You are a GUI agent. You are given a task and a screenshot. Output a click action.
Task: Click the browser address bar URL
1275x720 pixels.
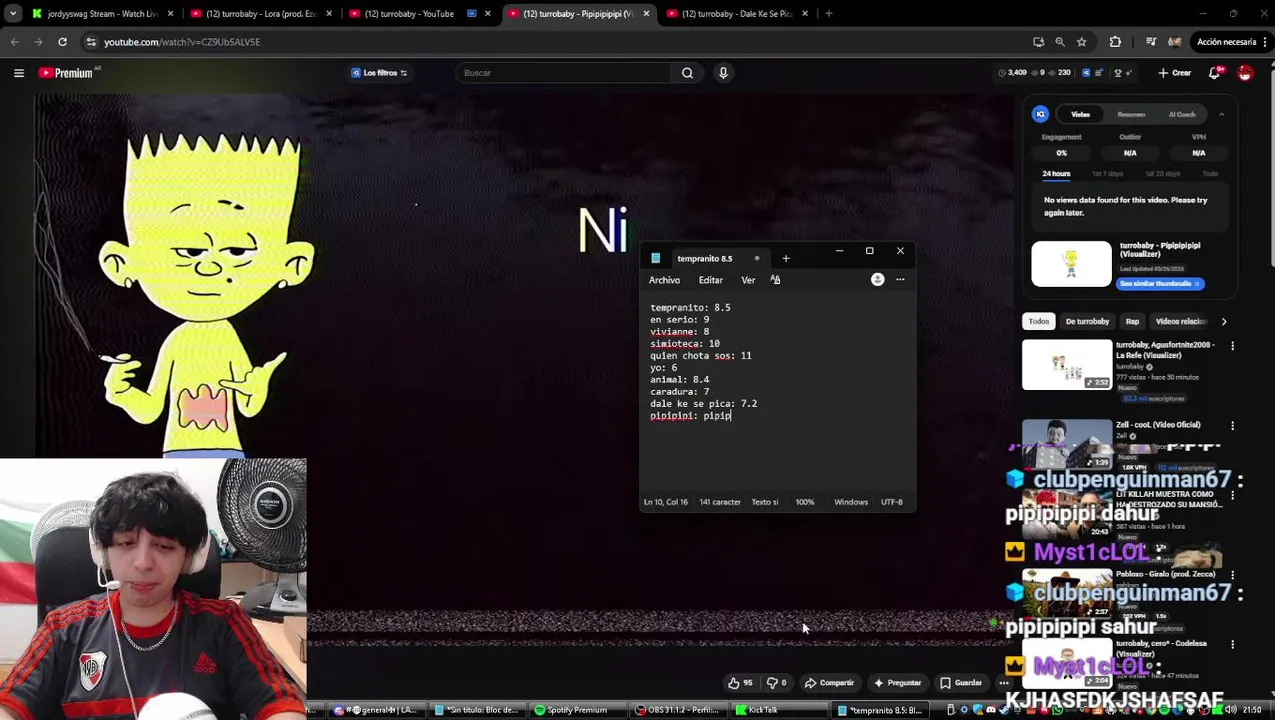click(x=182, y=42)
